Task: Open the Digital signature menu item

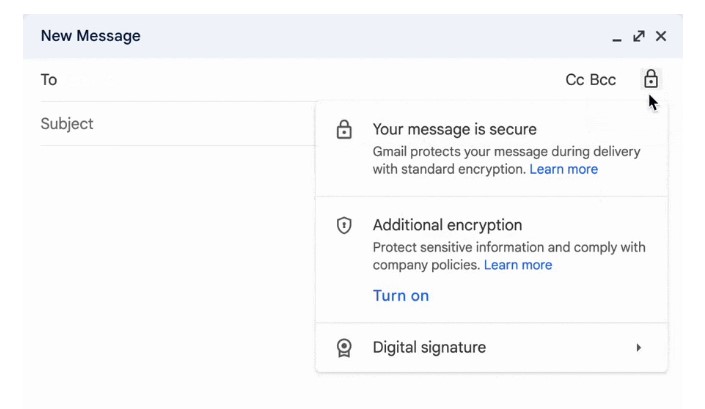Action: point(429,348)
